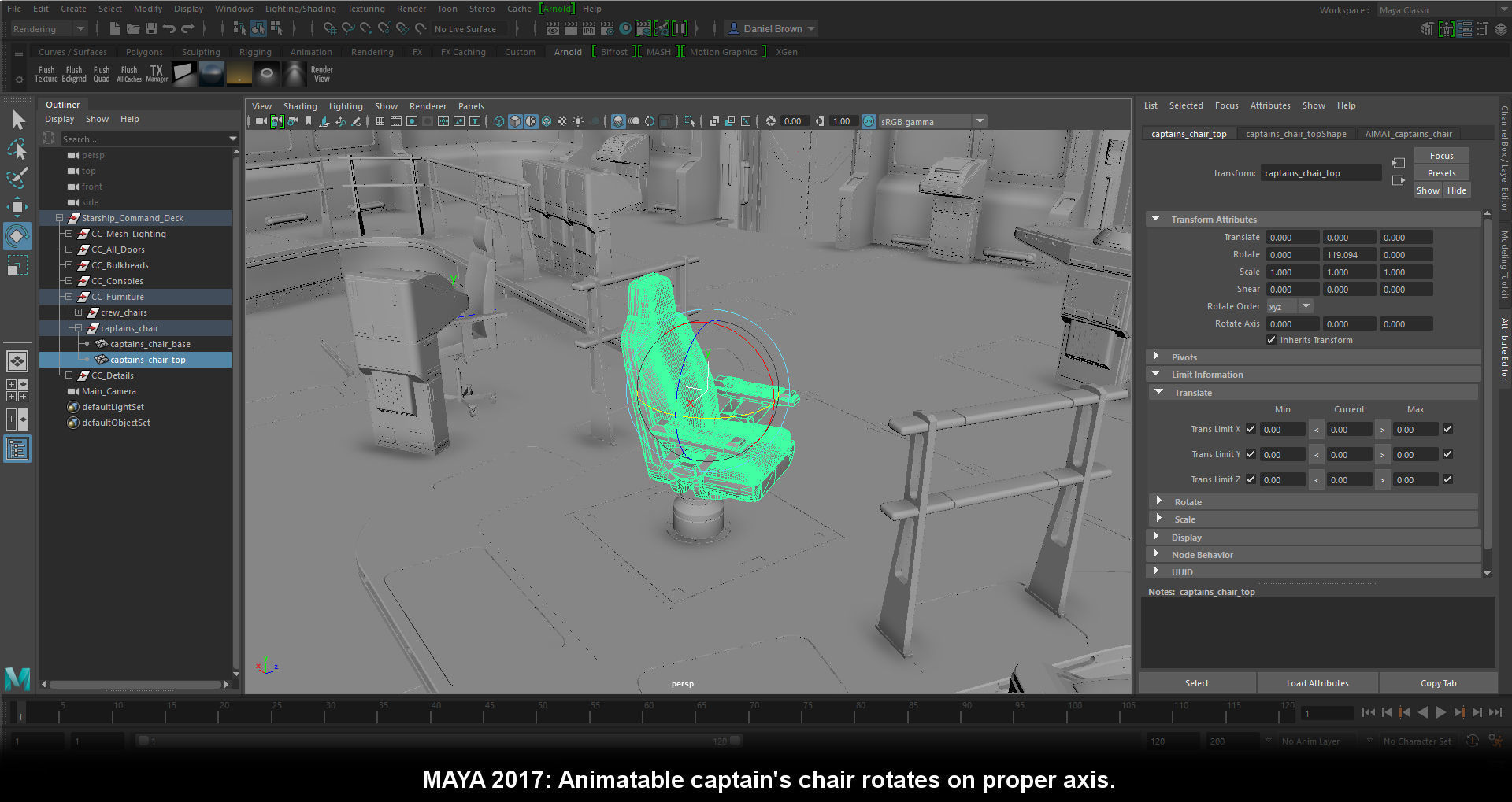Select the arrow Select tool

17,120
